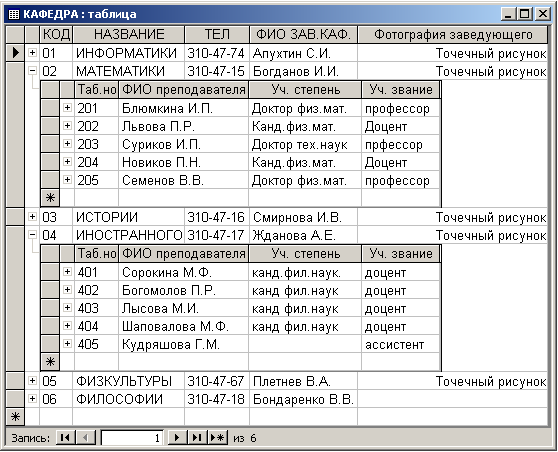The height and width of the screenshot is (452, 558).
Task: Expand the Суриков И.П. teacher row
Action: pos(67,143)
